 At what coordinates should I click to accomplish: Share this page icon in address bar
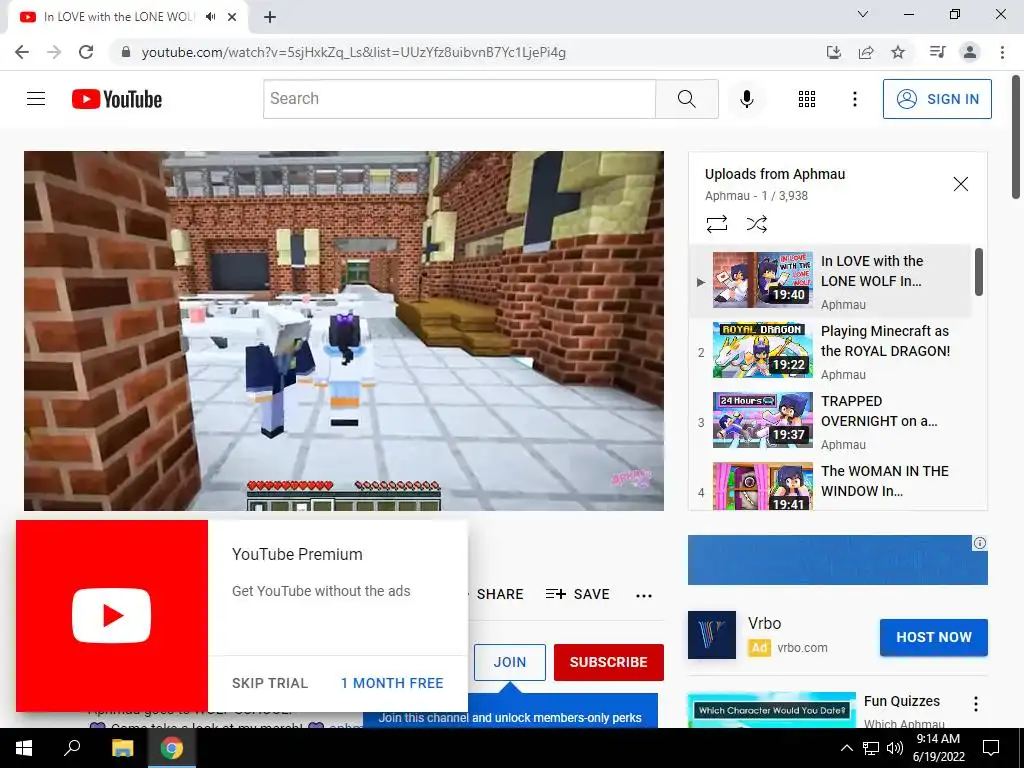click(x=866, y=52)
